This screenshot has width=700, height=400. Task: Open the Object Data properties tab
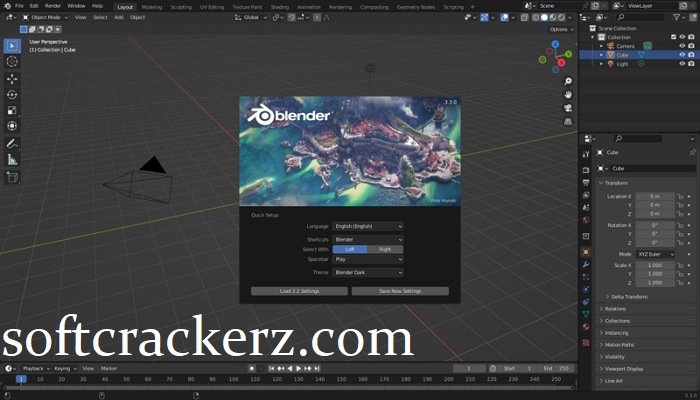[586, 314]
